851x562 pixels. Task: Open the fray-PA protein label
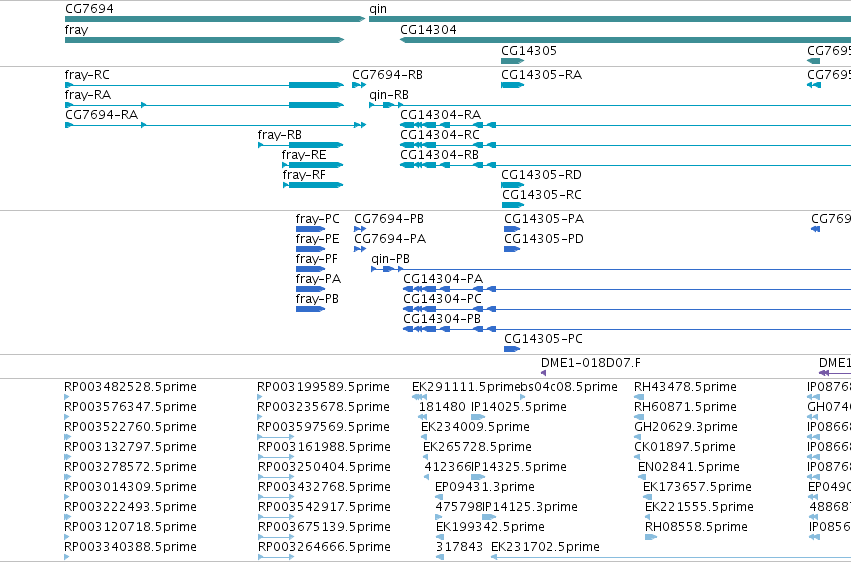(318, 279)
